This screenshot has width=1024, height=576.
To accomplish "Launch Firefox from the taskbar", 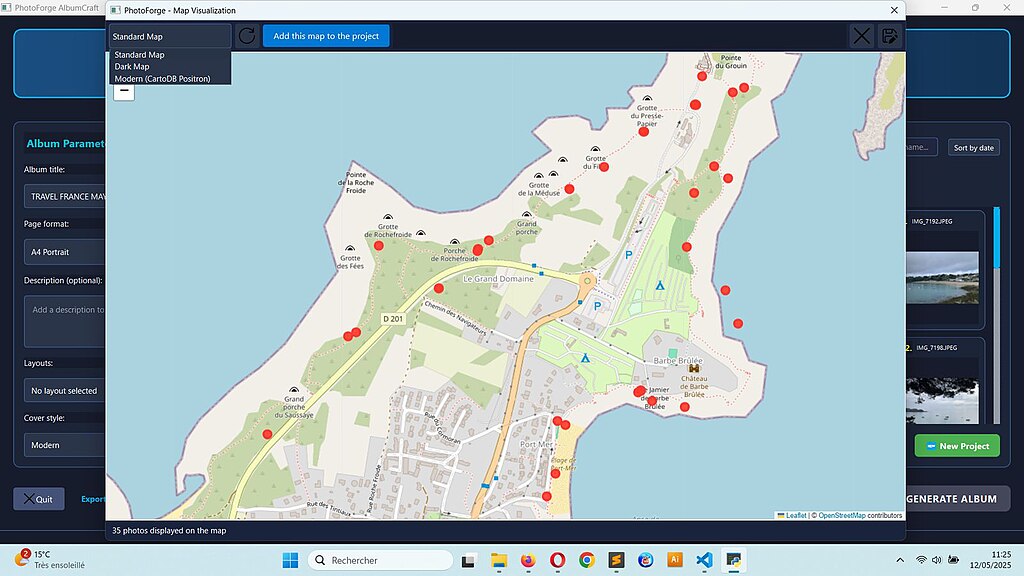I will [x=527, y=560].
